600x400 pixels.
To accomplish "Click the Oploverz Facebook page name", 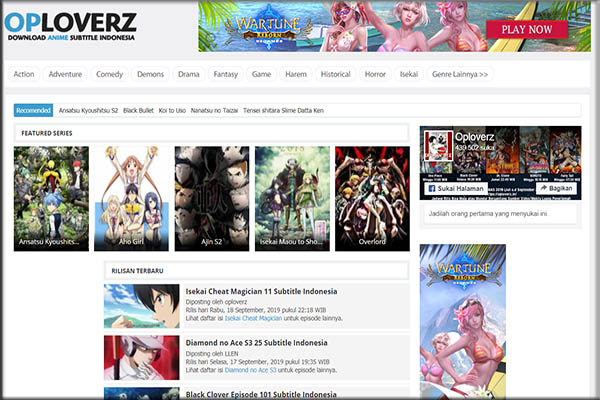I will [x=474, y=137].
